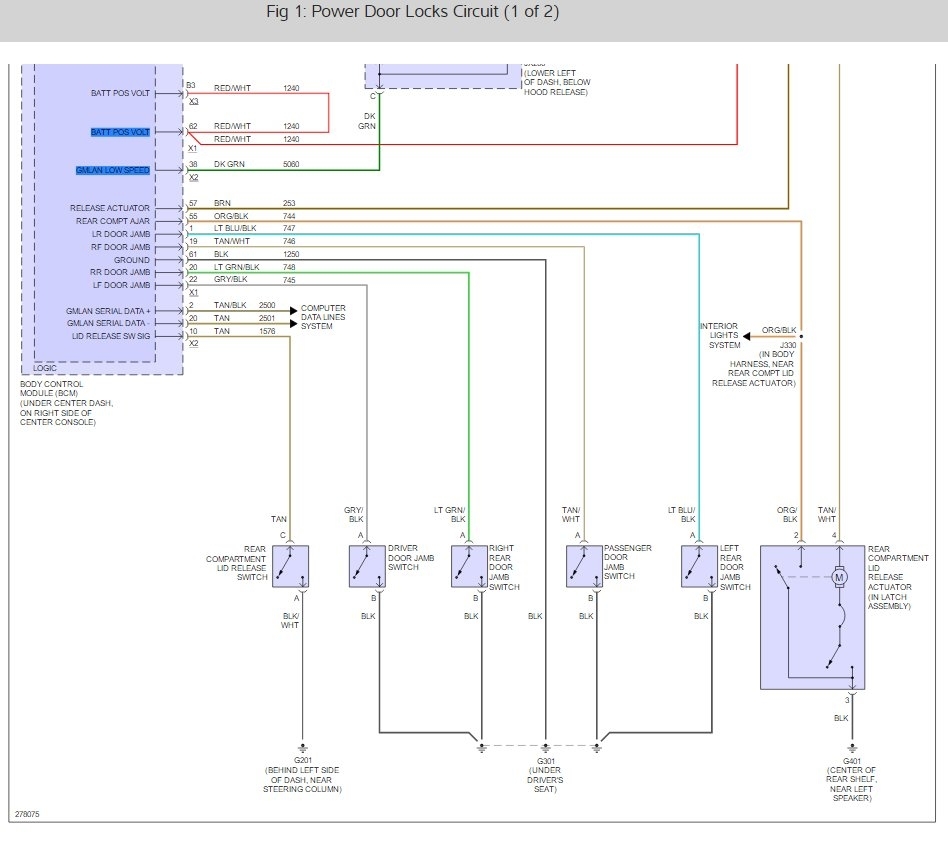Click the 'BRN 253' wire label
This screenshot has width=948, height=852.
click(x=255, y=203)
